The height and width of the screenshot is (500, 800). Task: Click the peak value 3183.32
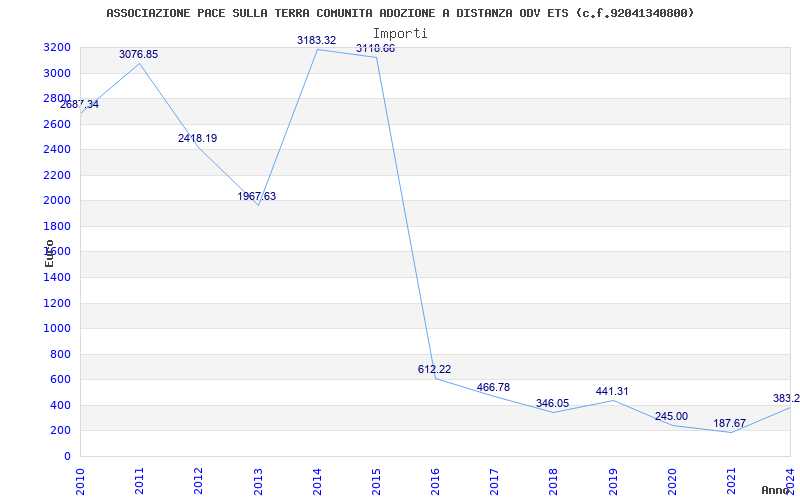pyautogui.click(x=316, y=40)
